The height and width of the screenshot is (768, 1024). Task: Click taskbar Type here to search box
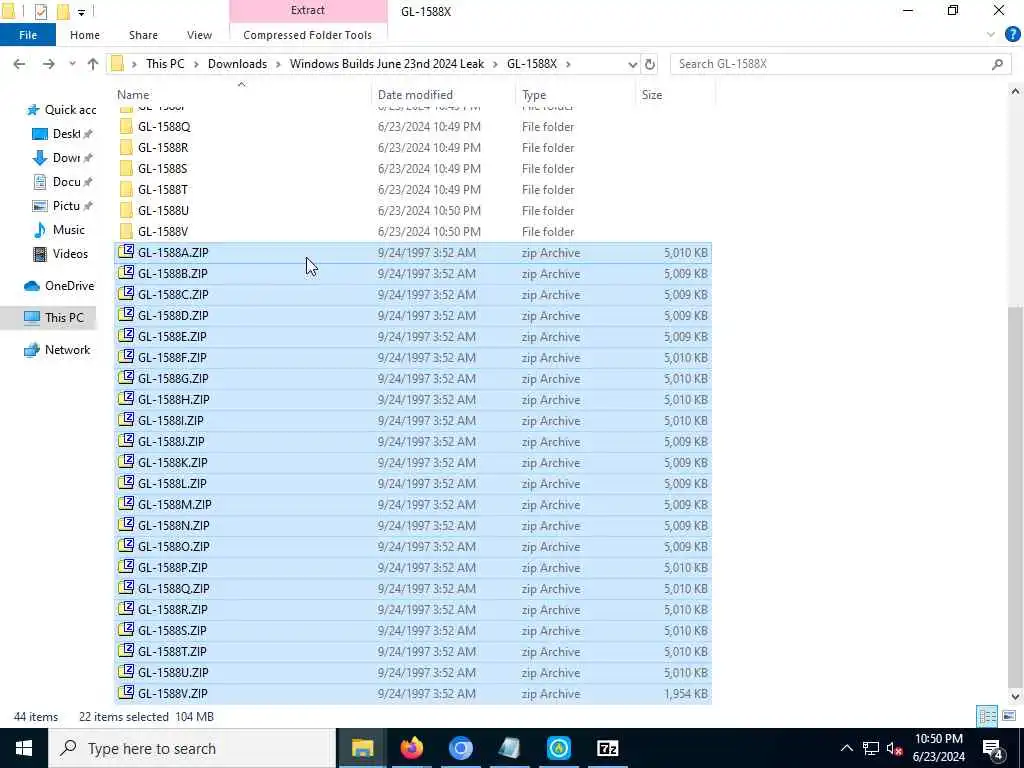click(x=192, y=748)
